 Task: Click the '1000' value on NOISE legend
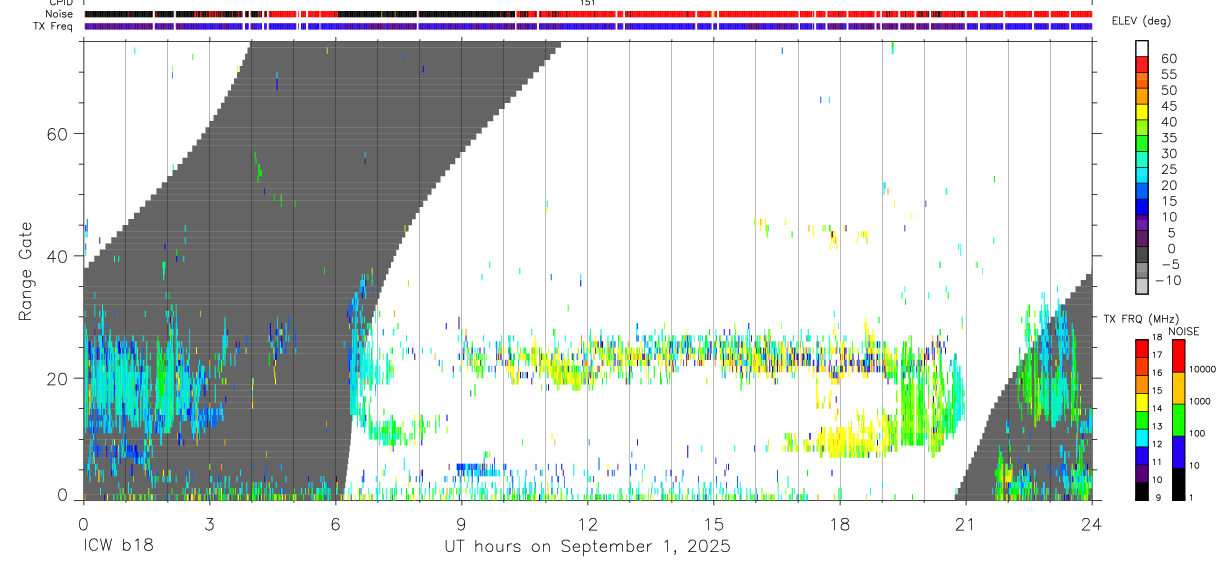[x=1199, y=401]
